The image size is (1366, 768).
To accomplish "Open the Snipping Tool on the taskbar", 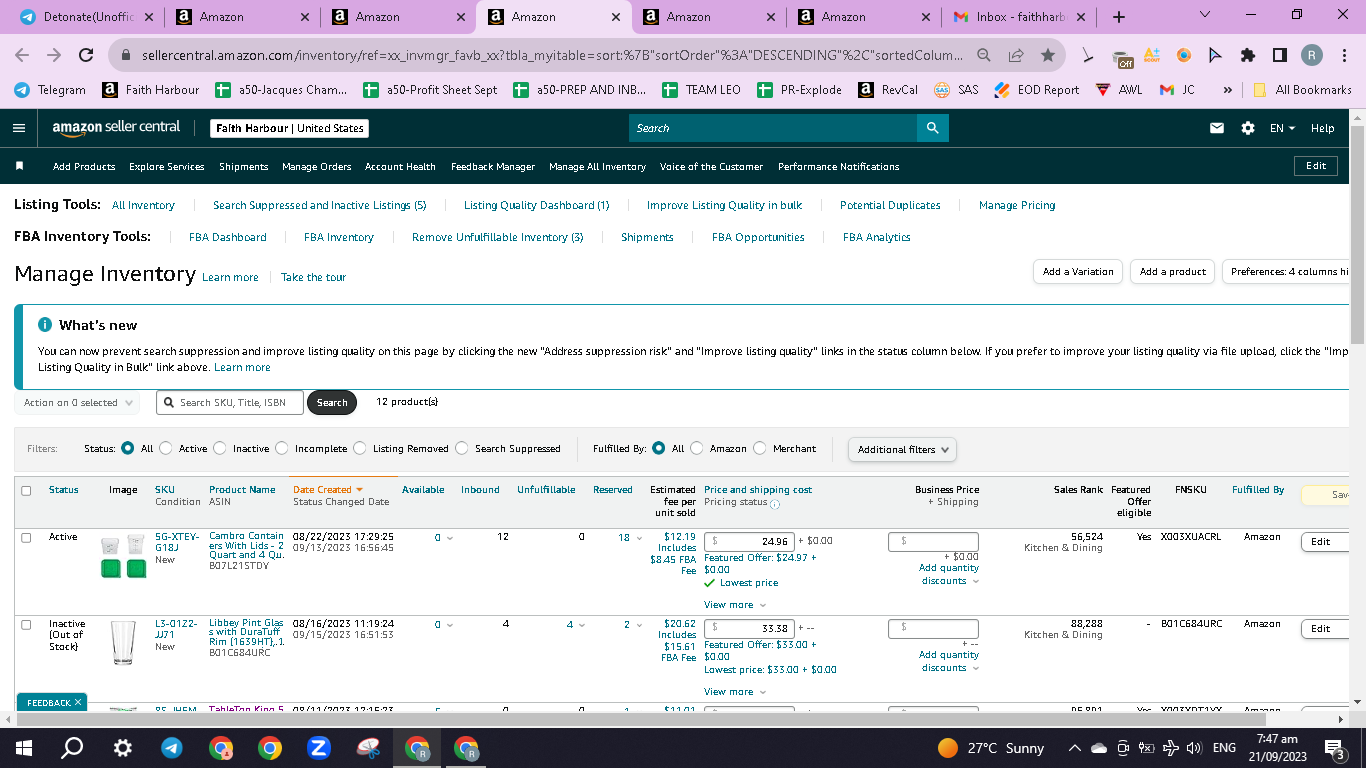I will [368, 747].
